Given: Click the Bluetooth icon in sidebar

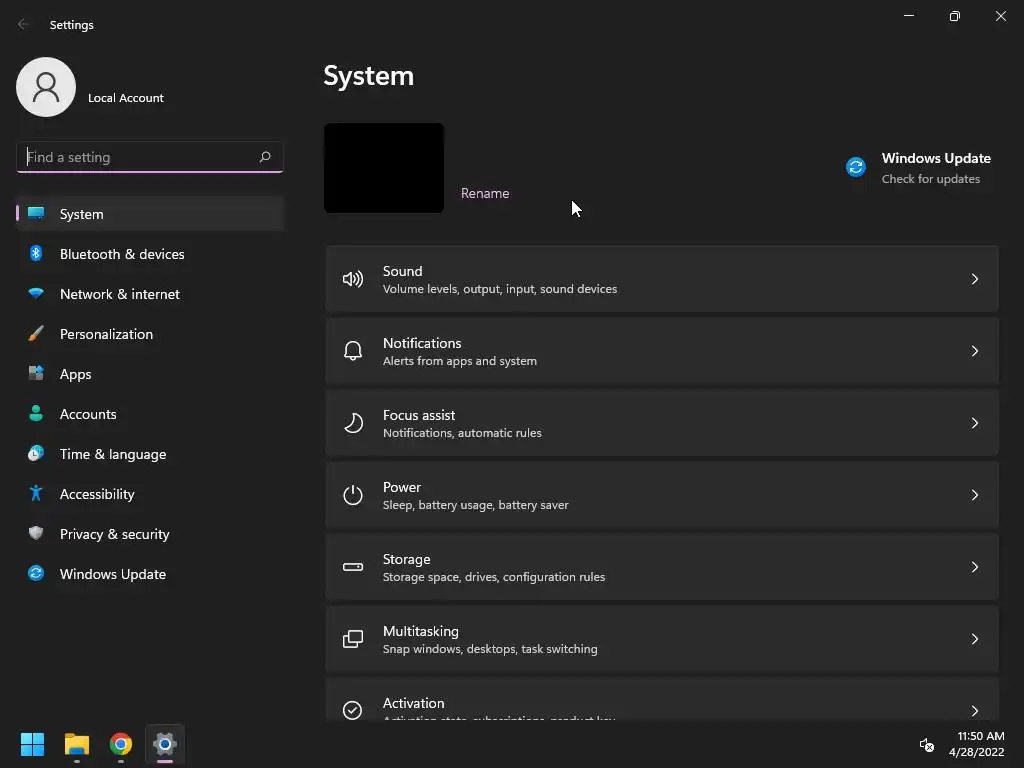Looking at the screenshot, I should coord(36,253).
